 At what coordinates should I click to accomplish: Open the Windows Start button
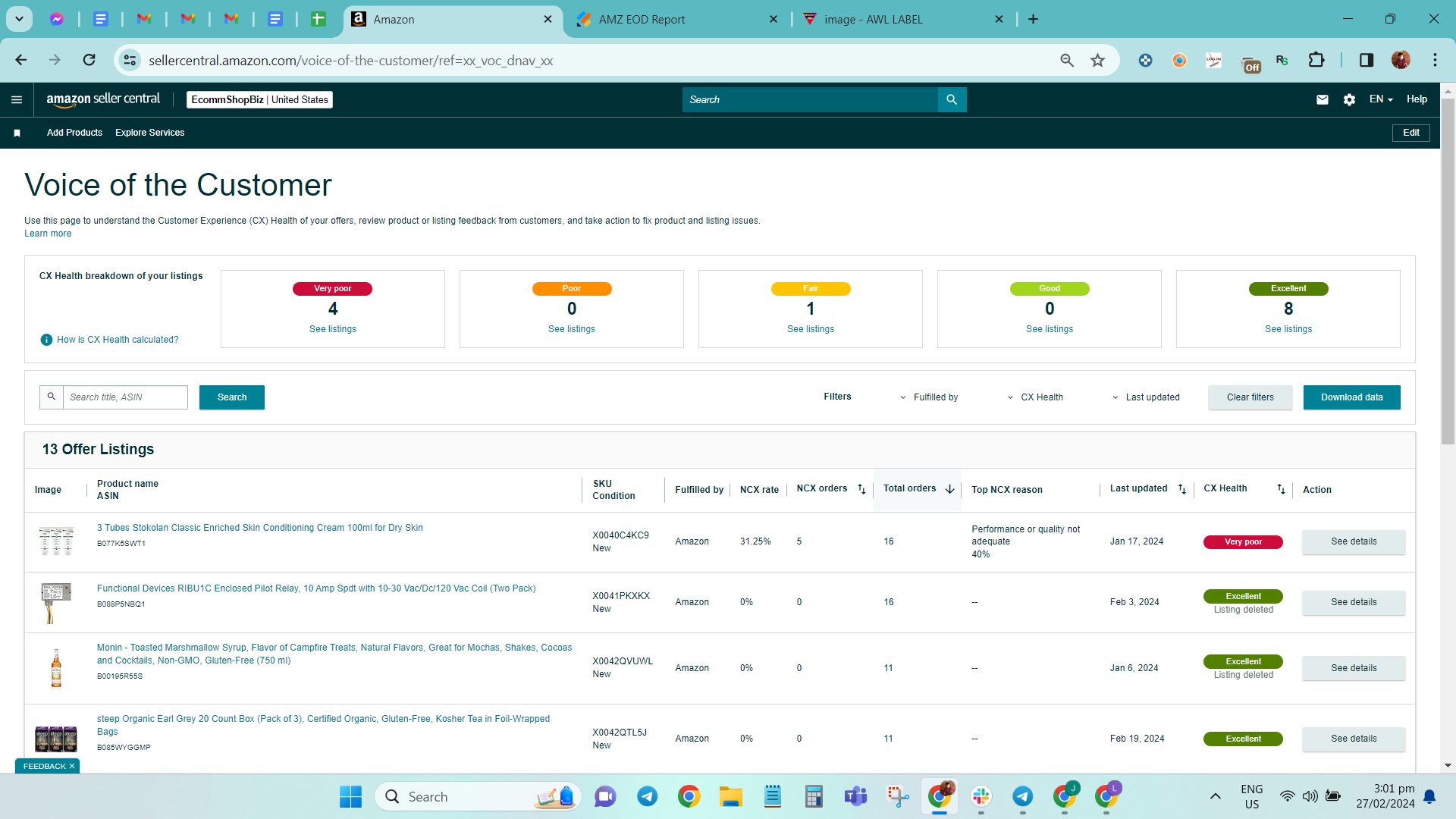[x=350, y=796]
